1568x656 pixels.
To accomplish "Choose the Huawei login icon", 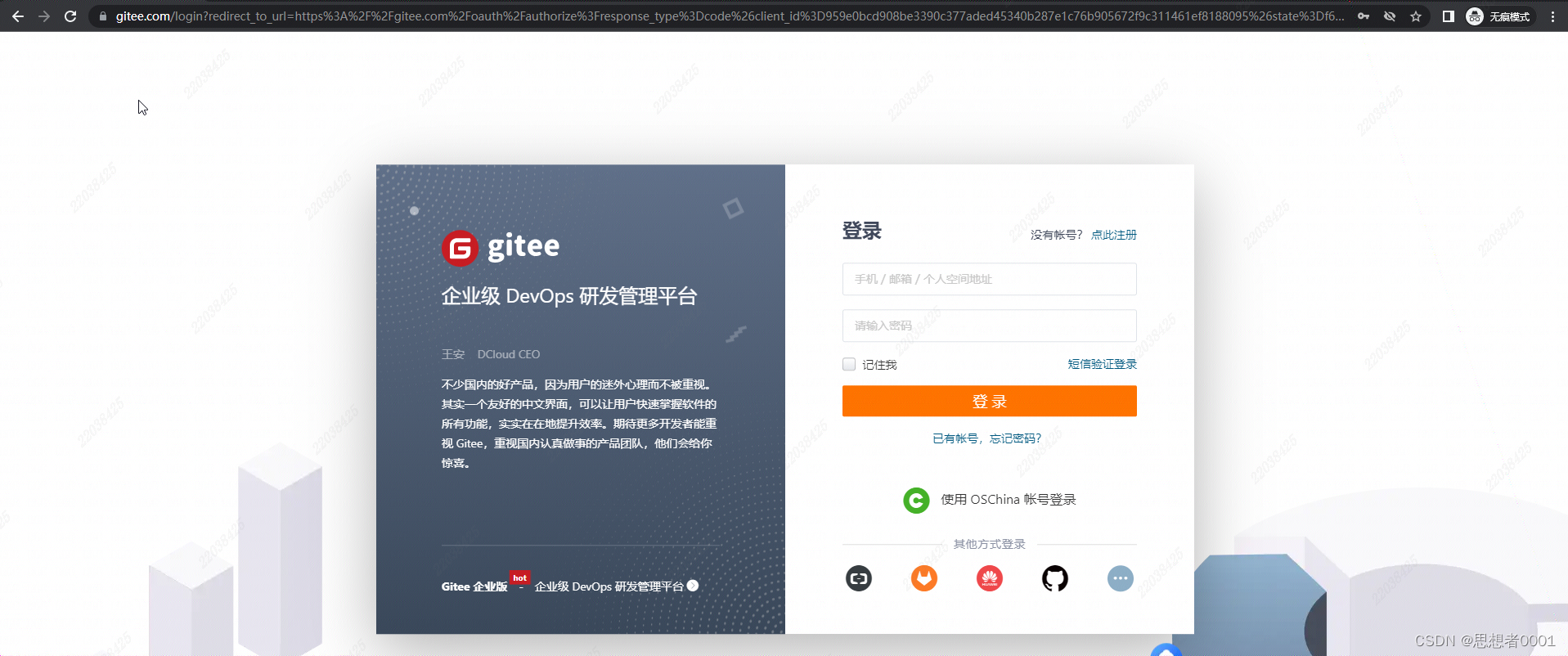I will click(989, 579).
